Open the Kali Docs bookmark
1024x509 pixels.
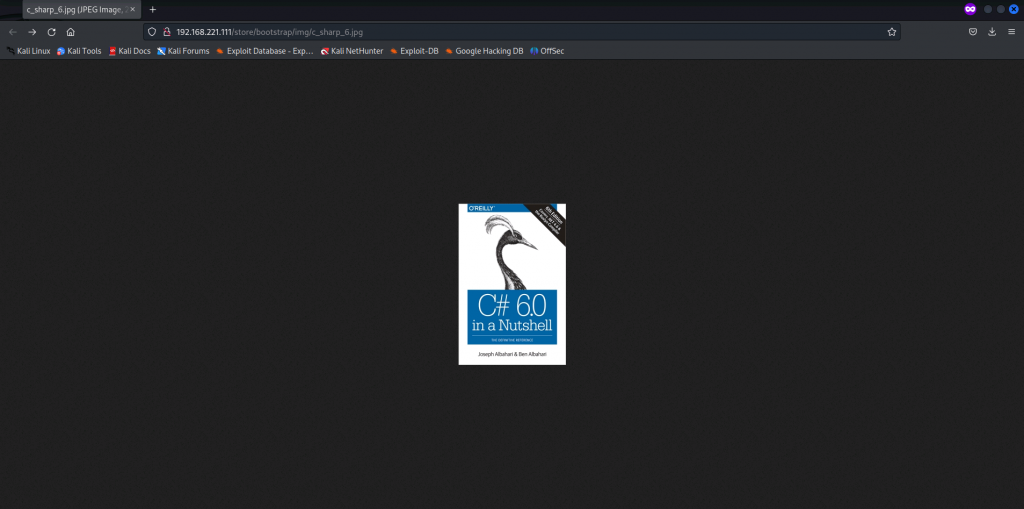pyautogui.click(x=129, y=51)
